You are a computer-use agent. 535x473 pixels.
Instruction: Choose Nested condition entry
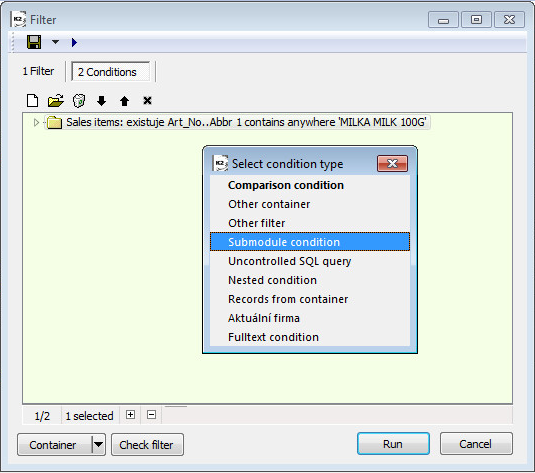(x=310, y=280)
